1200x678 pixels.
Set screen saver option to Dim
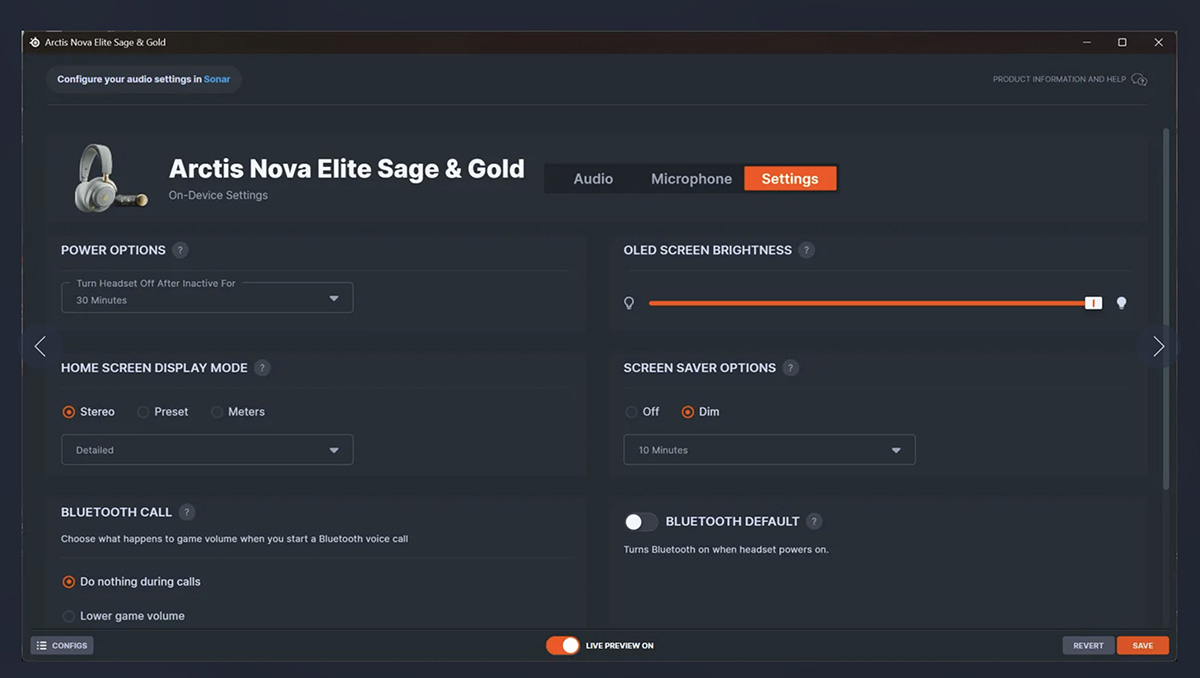[x=701, y=412]
